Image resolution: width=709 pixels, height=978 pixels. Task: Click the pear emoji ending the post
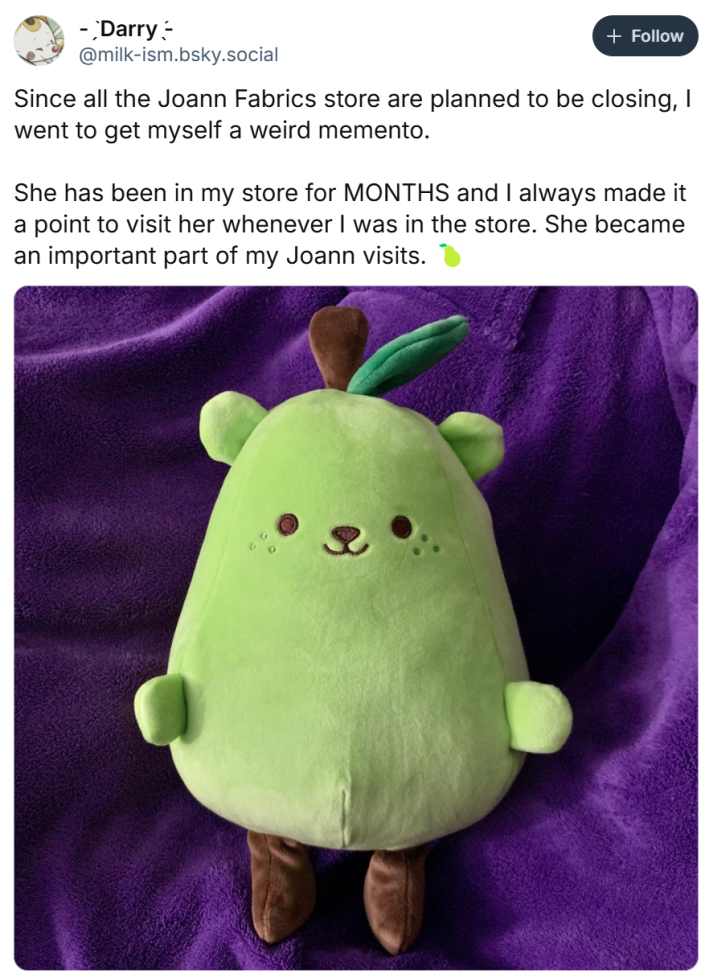(x=451, y=255)
